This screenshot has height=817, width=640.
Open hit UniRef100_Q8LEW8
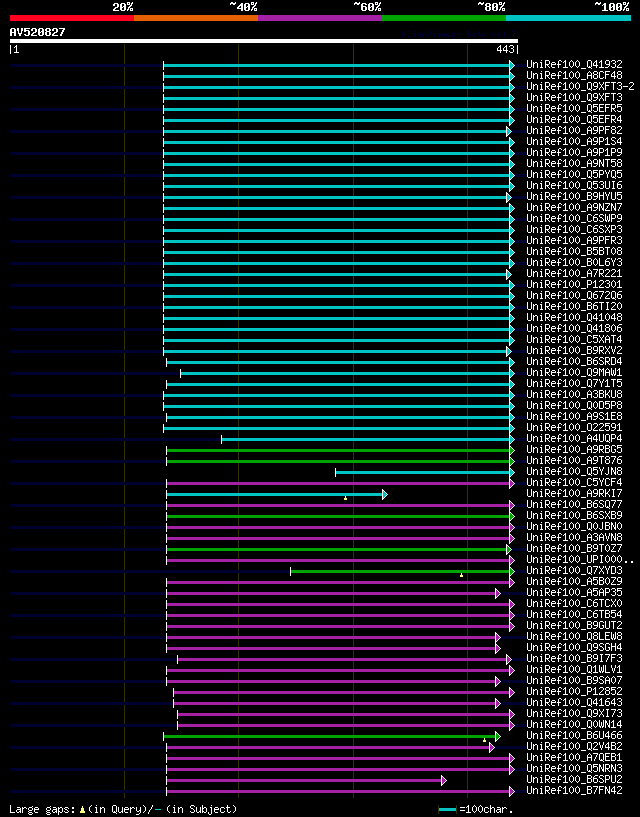tap(574, 637)
